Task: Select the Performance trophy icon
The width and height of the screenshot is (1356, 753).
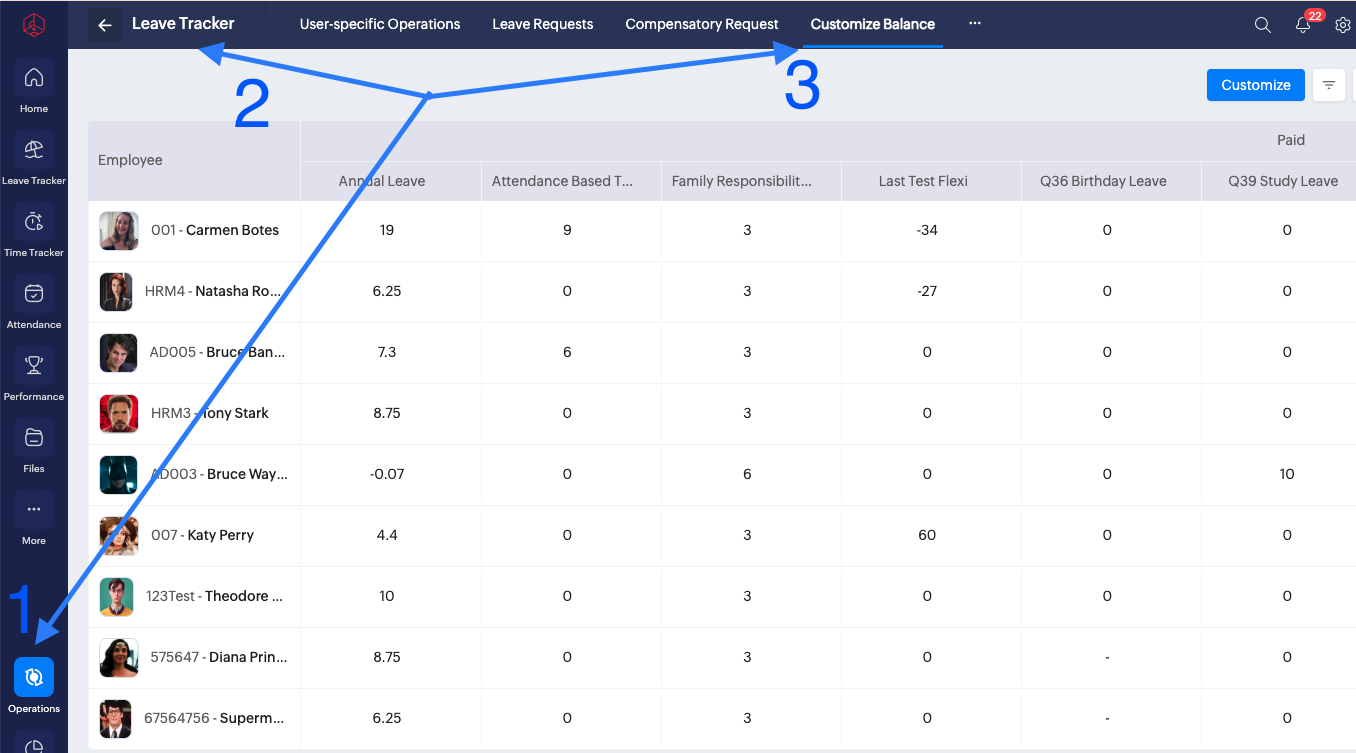Action: coord(34,366)
